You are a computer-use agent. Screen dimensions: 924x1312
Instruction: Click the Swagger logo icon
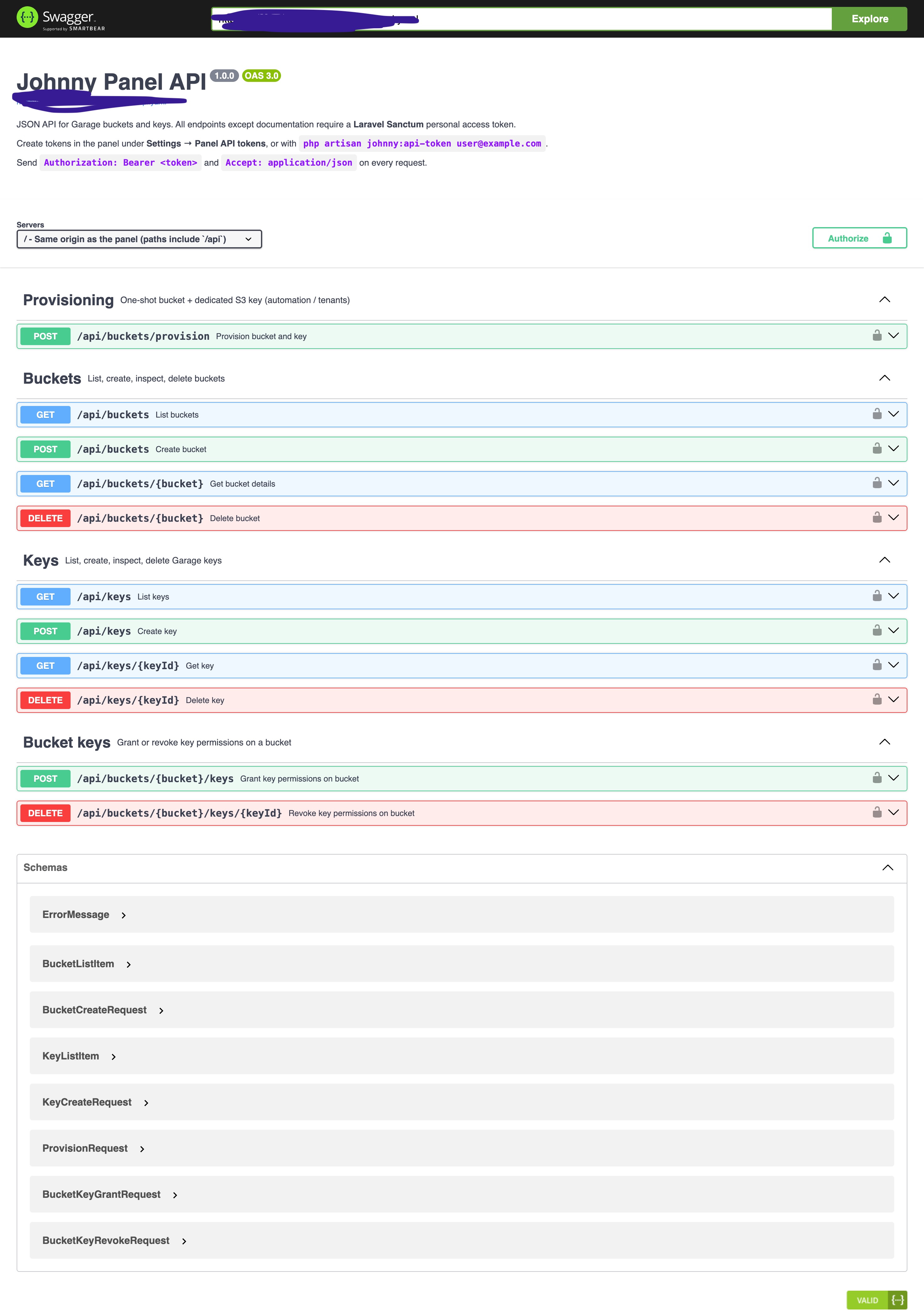27,18
